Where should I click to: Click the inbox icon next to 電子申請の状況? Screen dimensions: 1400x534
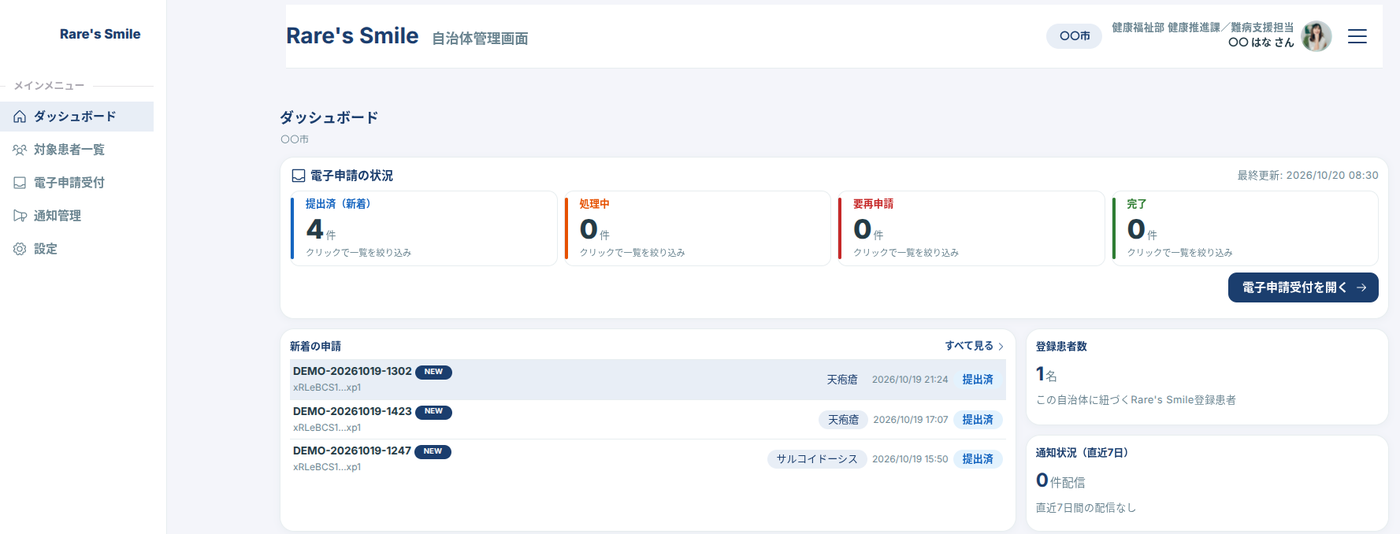pos(298,175)
